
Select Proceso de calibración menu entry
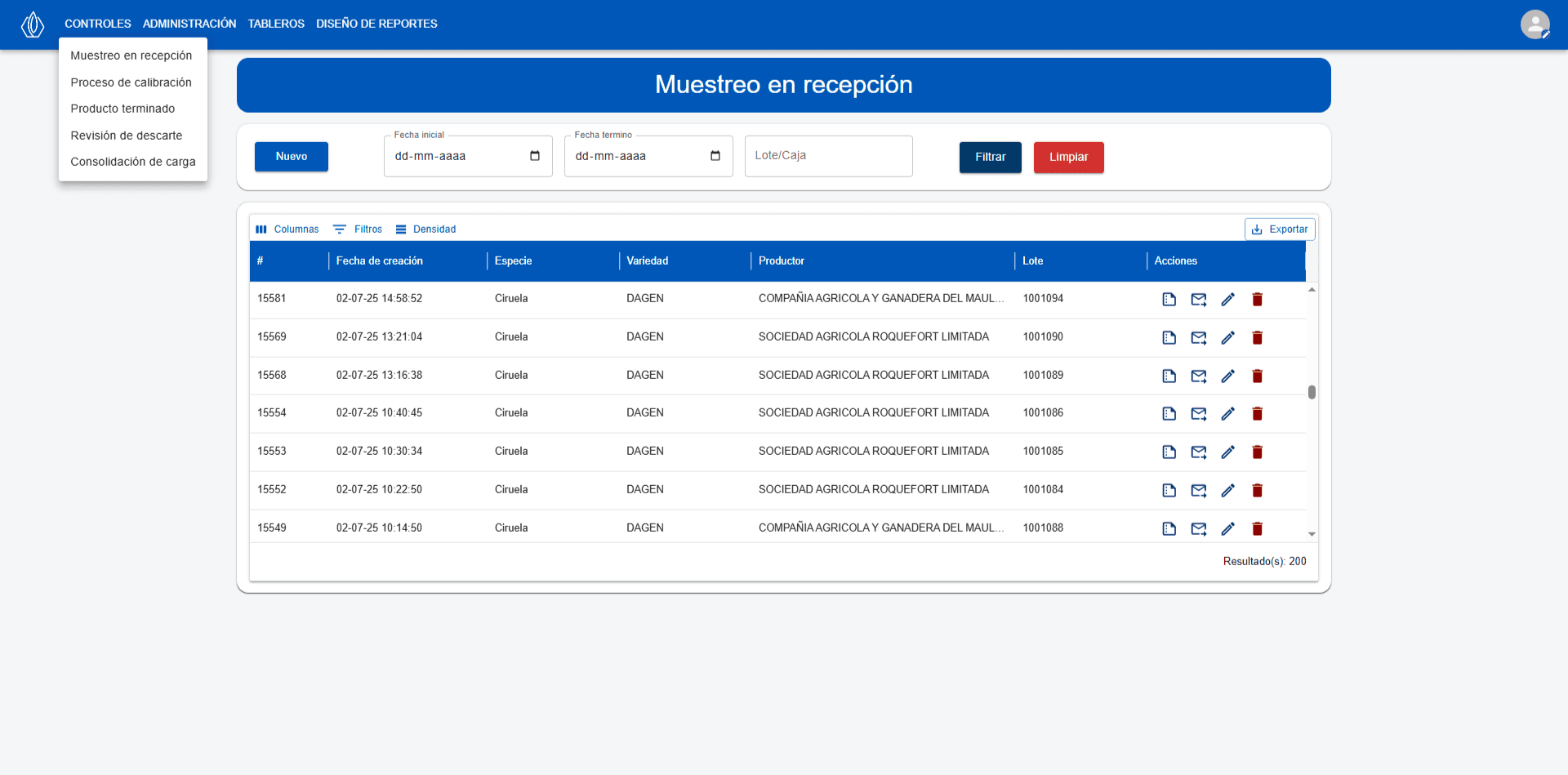(x=132, y=82)
